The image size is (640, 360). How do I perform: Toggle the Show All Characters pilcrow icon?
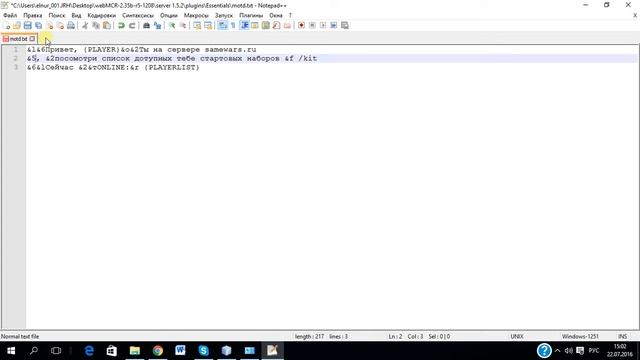click(233, 25)
